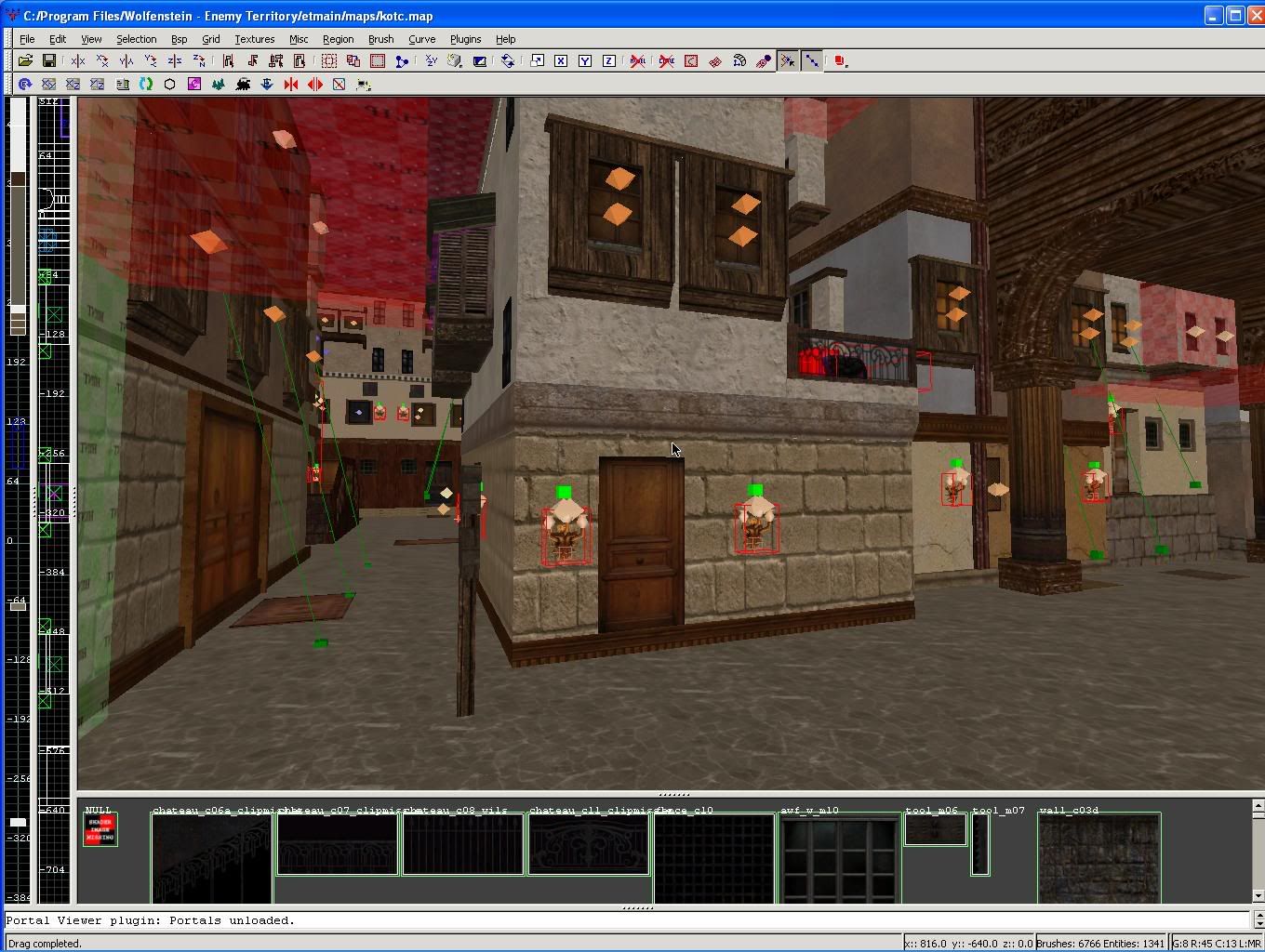Viewport: 1265px width, 952px height.
Task: Click the green trees toolbar icon
Action: point(219,85)
